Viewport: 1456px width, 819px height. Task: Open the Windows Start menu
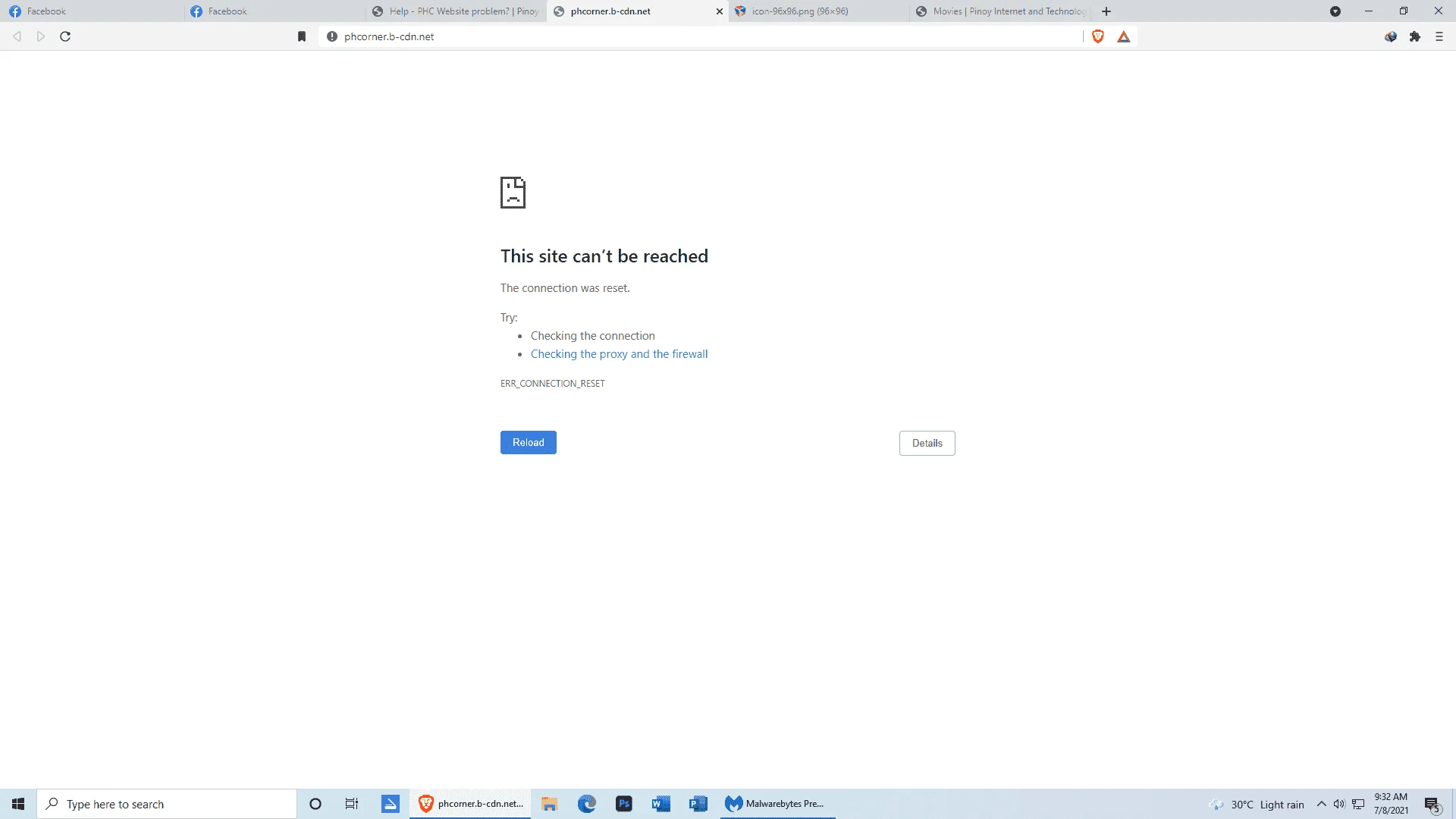coord(18,804)
